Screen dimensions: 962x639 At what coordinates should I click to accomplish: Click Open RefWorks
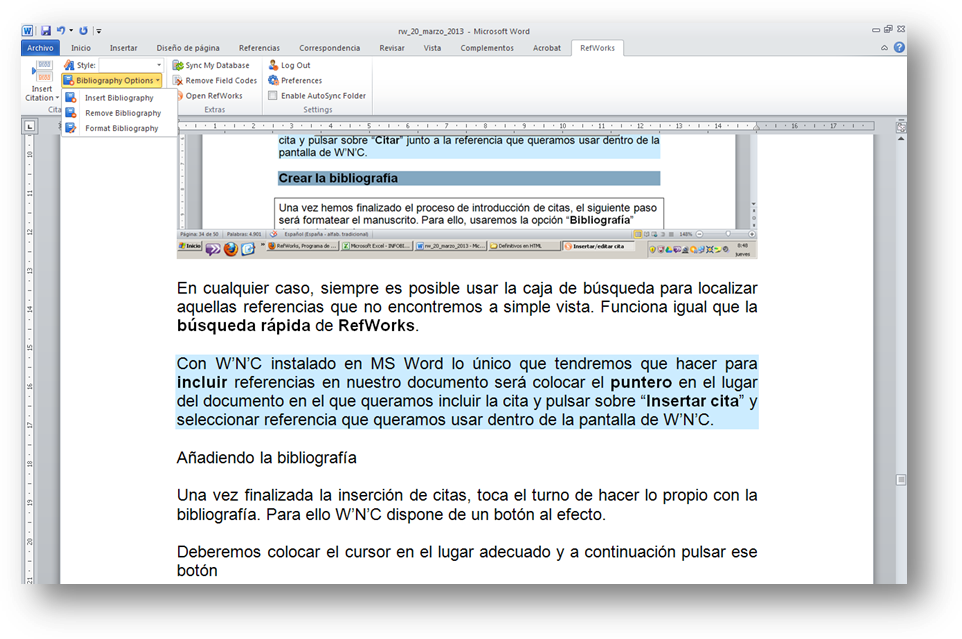pos(209,96)
